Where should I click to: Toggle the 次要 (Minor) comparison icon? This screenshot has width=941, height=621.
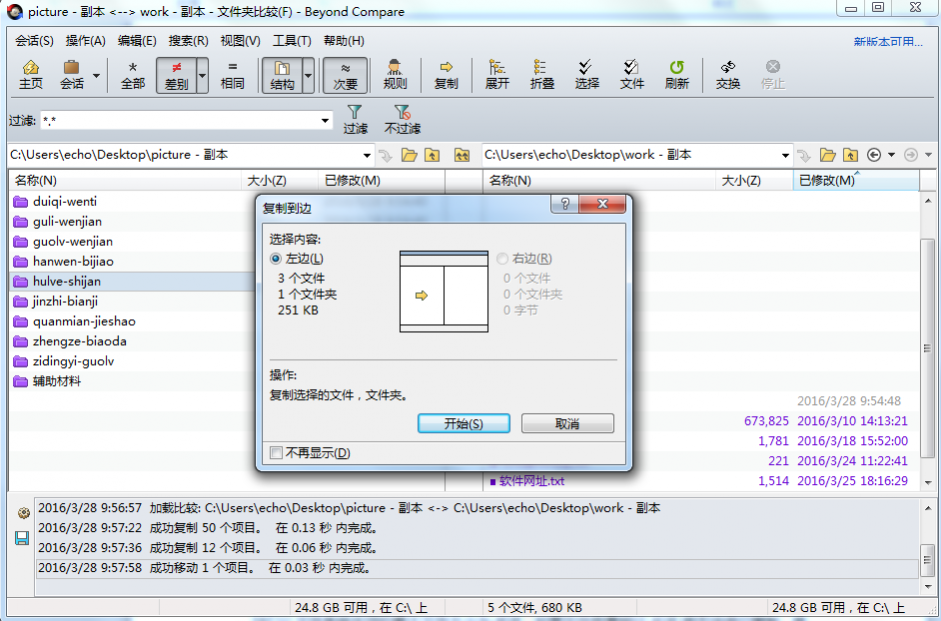(345, 75)
